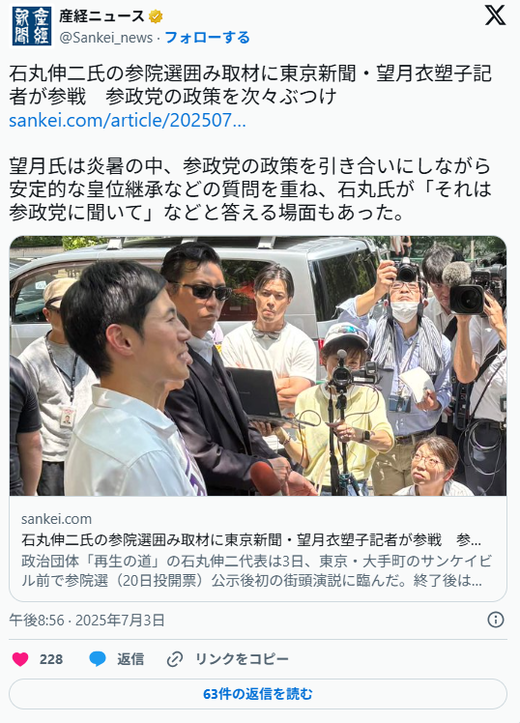Open the X logo icon
This screenshot has width=520, height=723.
click(495, 16)
